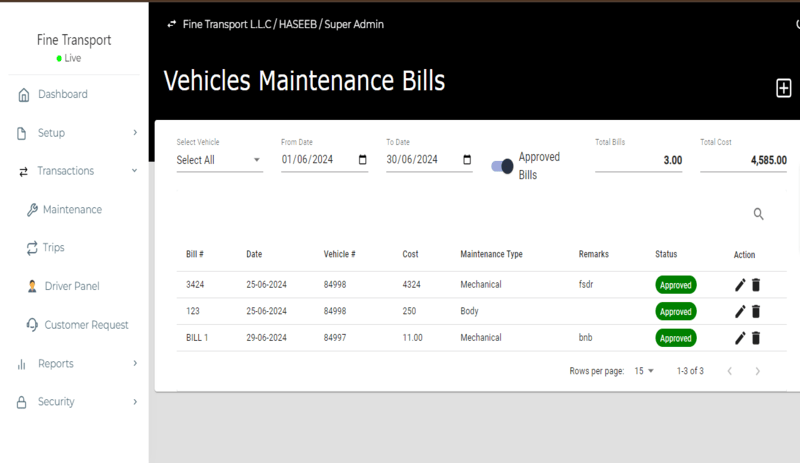
Task: Open rows per page dropdown
Action: pos(644,371)
